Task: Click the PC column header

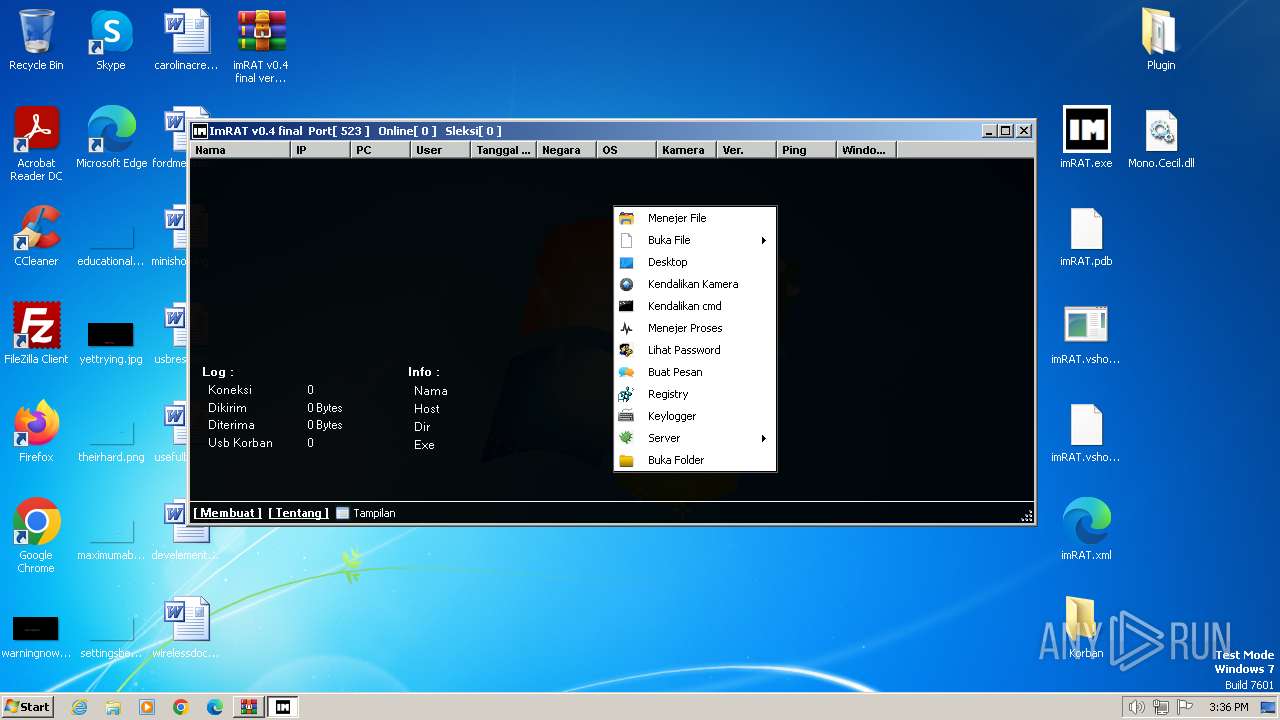Action: (380, 150)
